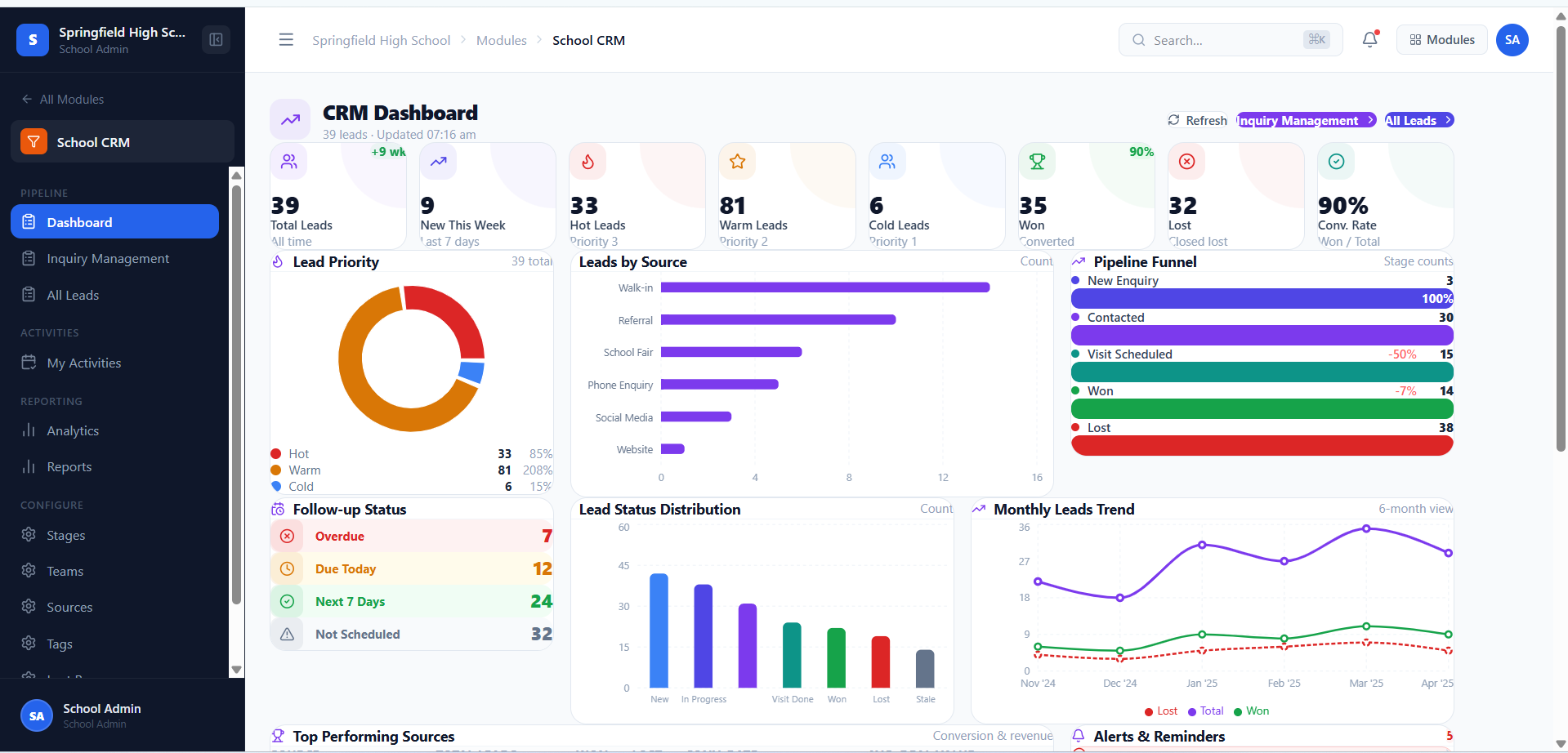This screenshot has width=1568, height=753.
Task: Open Stages configuration
Action: point(114,535)
